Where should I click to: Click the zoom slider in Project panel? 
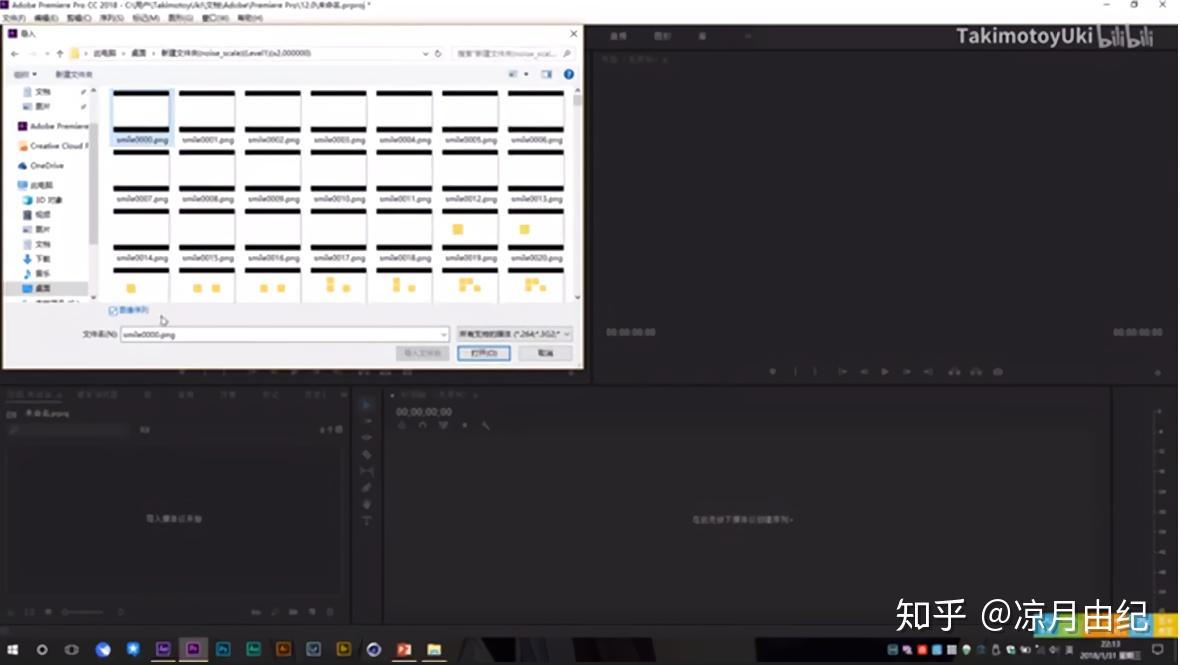(x=83, y=612)
